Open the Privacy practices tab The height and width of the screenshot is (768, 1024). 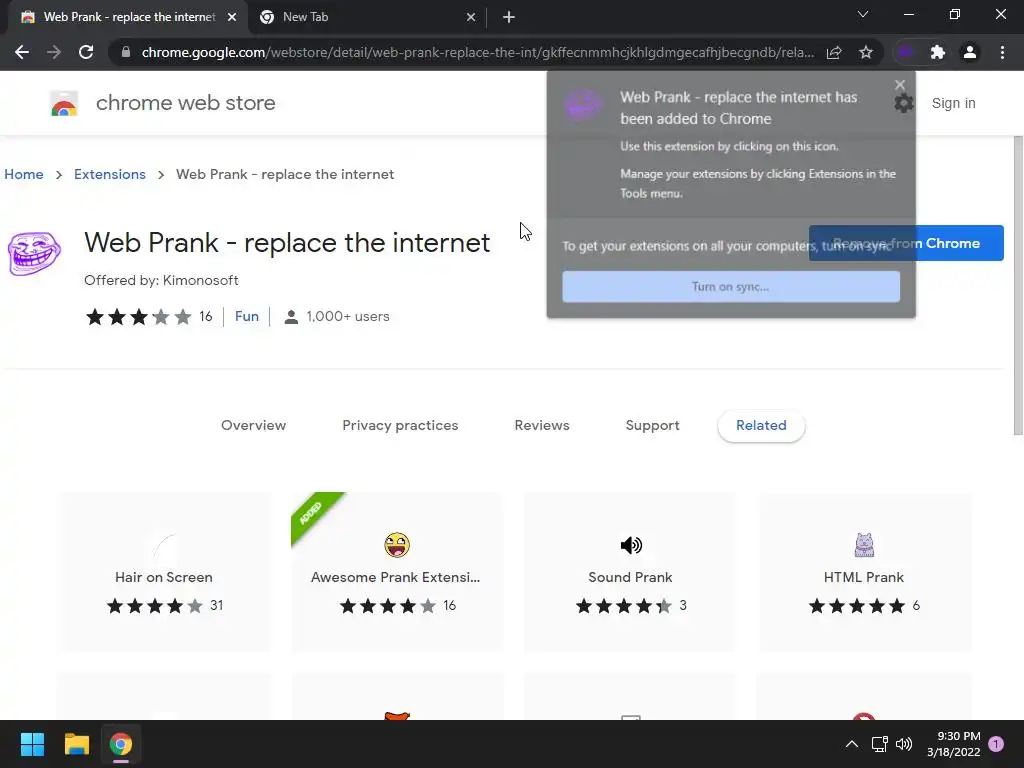pyautogui.click(x=400, y=425)
